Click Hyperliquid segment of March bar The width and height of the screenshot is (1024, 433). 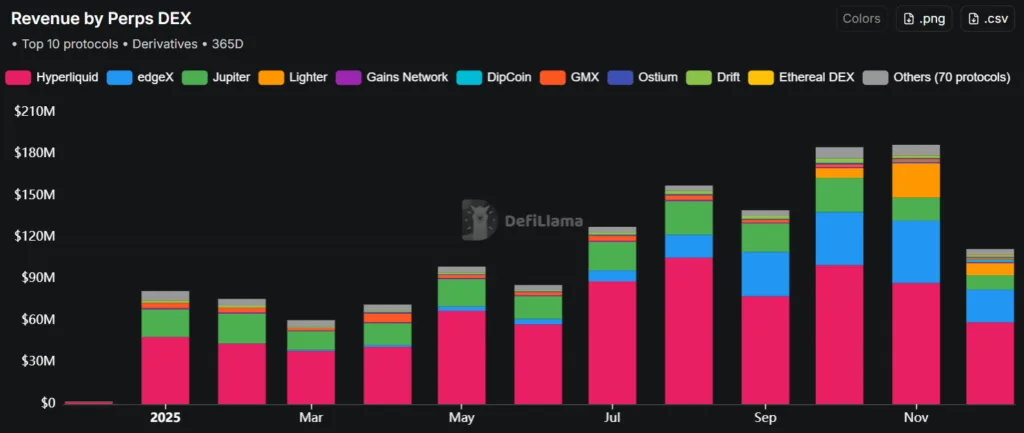click(x=311, y=377)
